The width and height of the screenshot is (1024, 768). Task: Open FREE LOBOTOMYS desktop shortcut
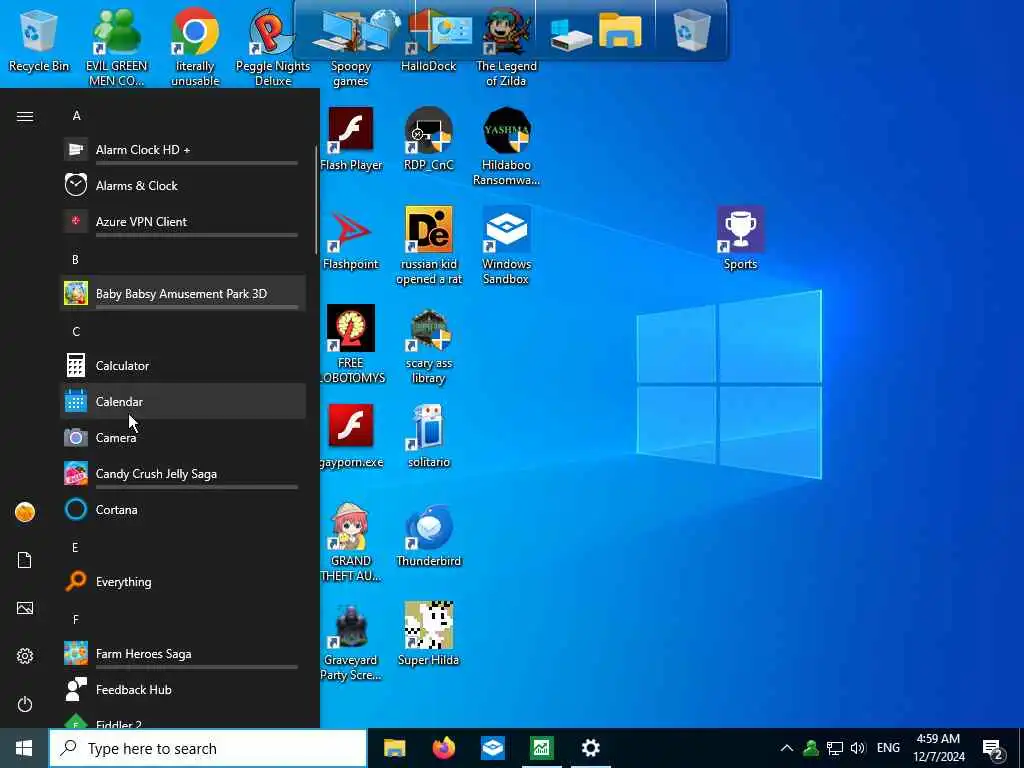(351, 344)
